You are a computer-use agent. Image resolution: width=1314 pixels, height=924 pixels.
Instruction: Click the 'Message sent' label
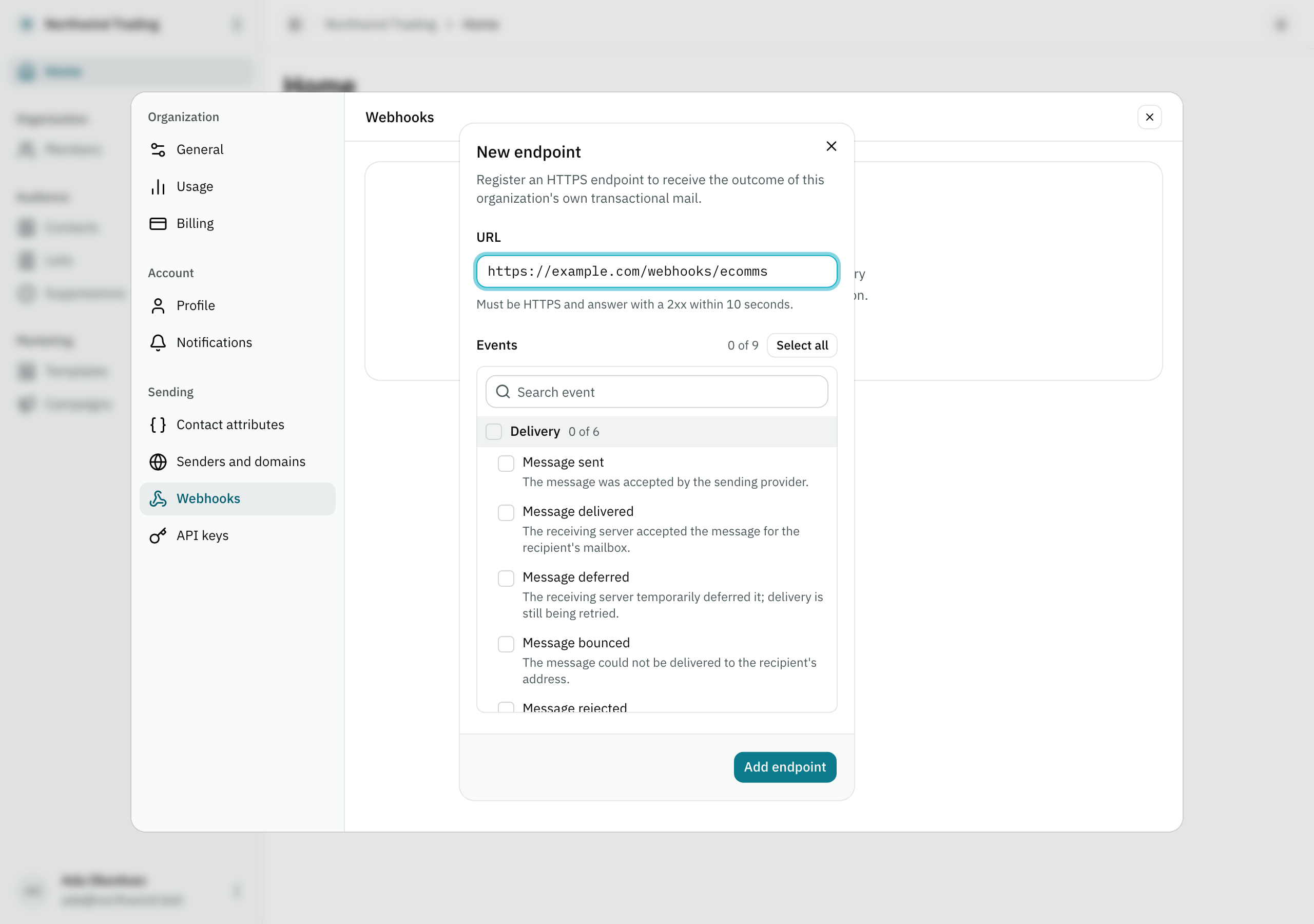click(x=563, y=463)
